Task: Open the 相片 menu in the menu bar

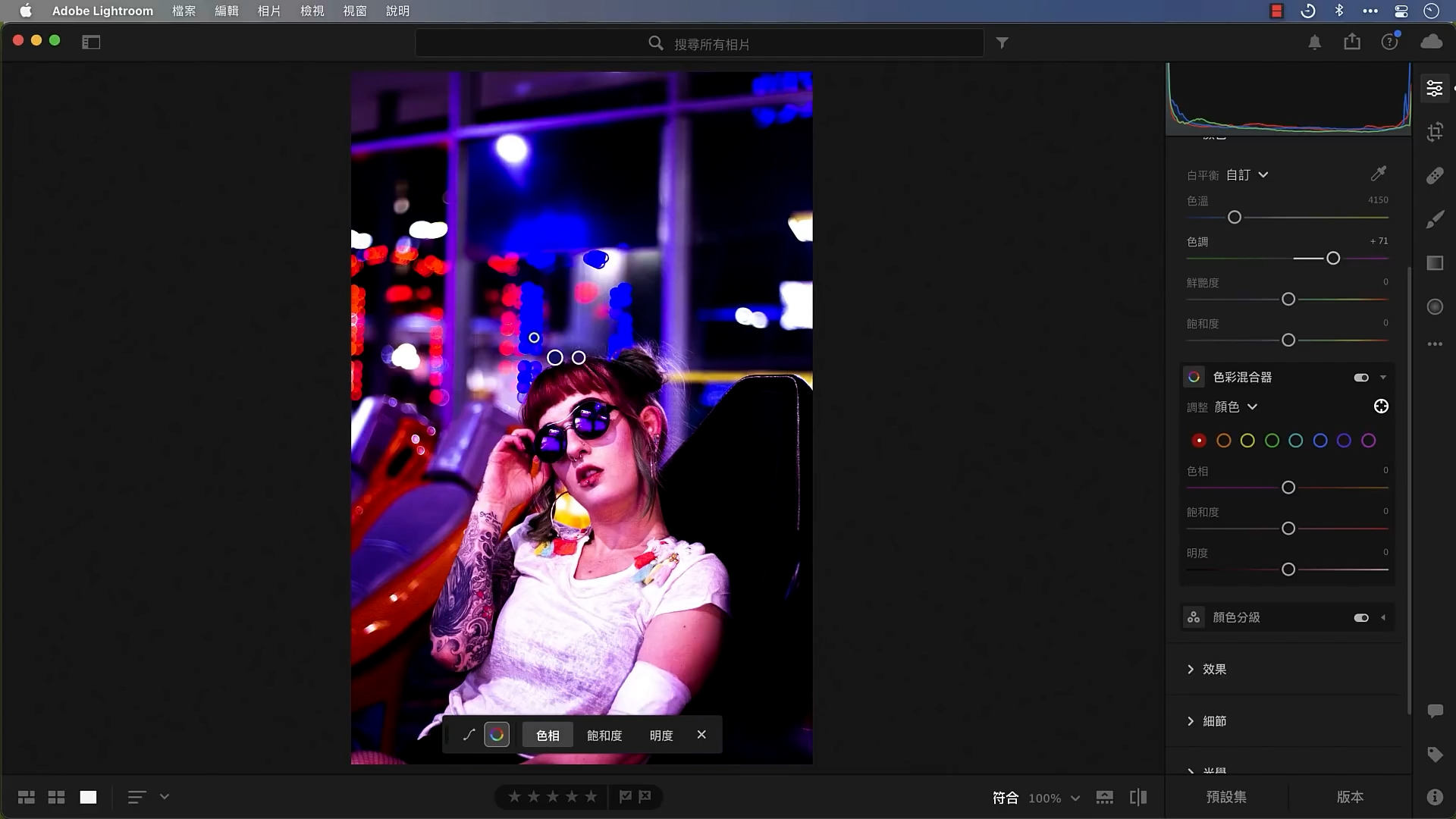Action: pos(269,11)
